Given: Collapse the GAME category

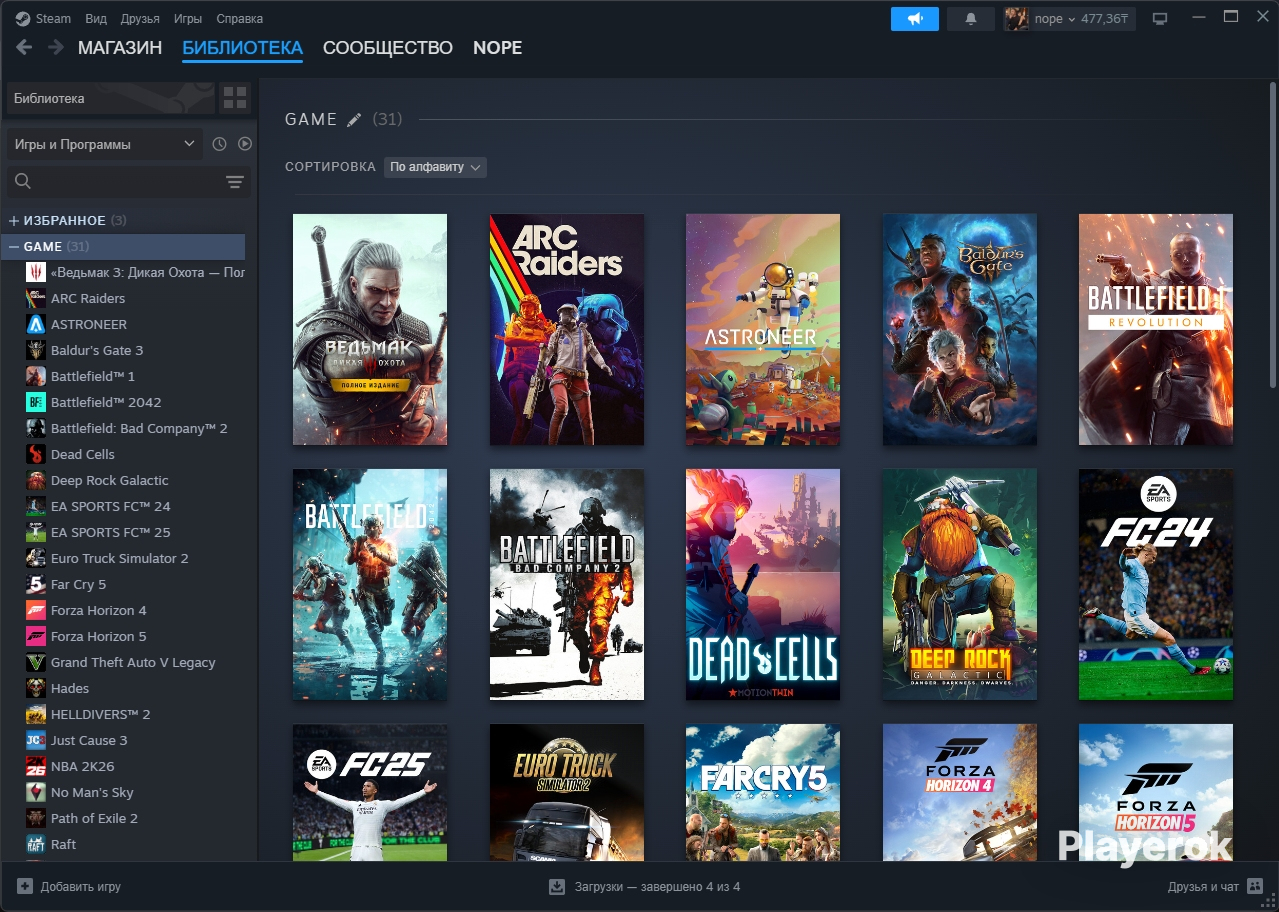Looking at the screenshot, I should 14,246.
